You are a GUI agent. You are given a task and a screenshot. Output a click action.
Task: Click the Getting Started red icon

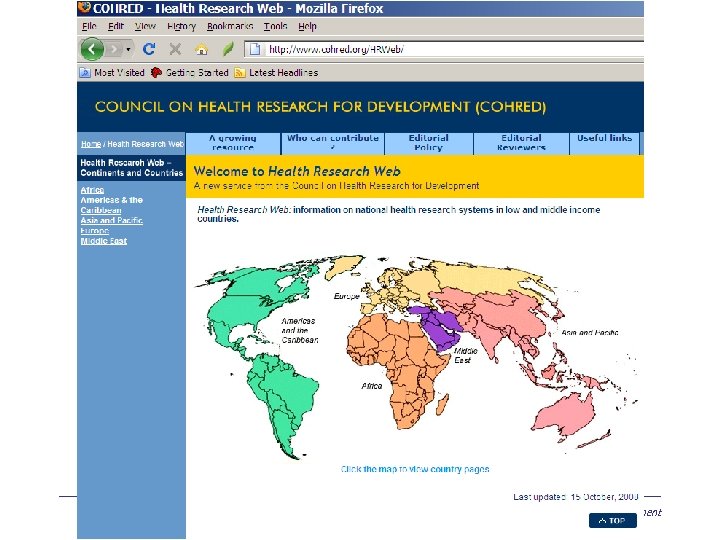(x=156, y=73)
